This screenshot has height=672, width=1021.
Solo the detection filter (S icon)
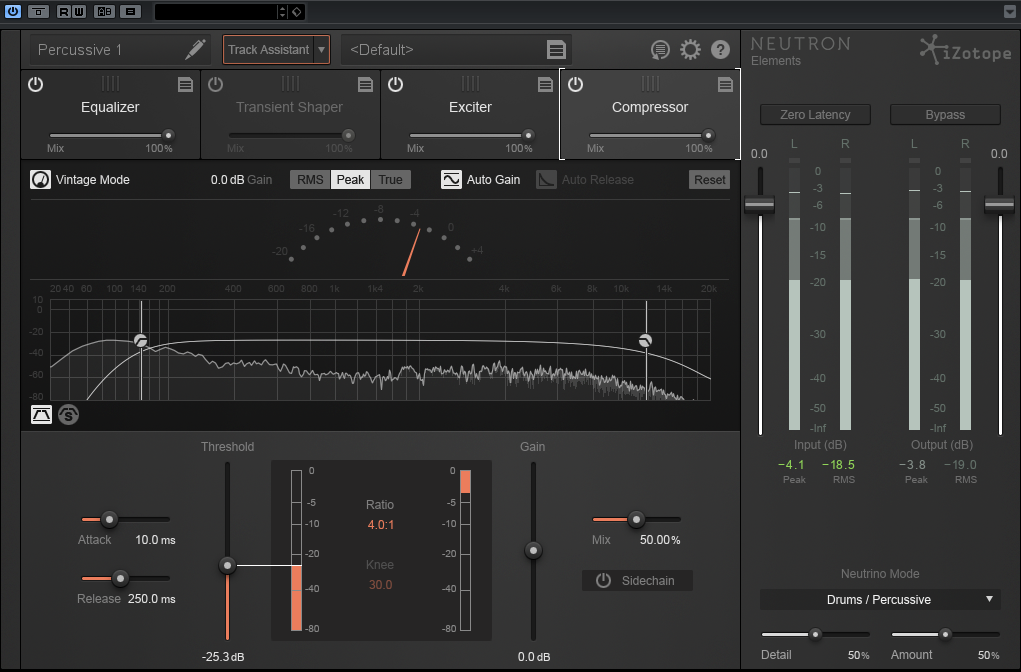[68, 415]
